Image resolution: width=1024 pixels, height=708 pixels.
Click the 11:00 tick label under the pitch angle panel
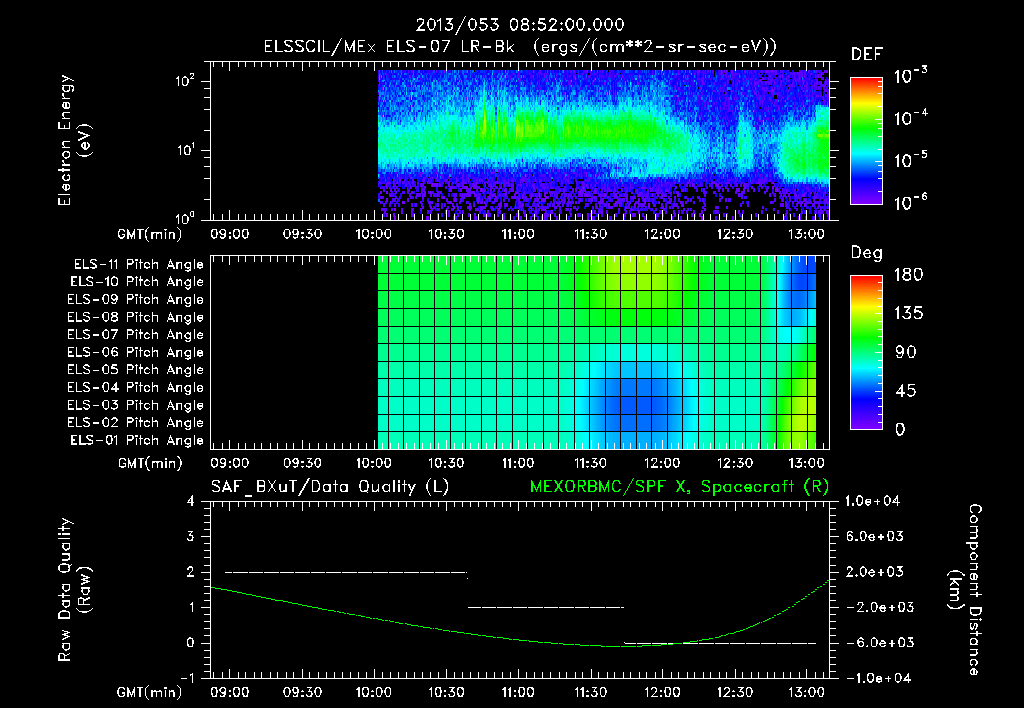coord(518,464)
